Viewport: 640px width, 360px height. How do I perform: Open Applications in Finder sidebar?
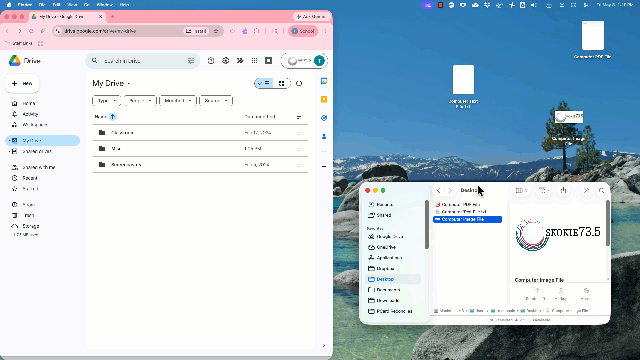pyautogui.click(x=385, y=258)
